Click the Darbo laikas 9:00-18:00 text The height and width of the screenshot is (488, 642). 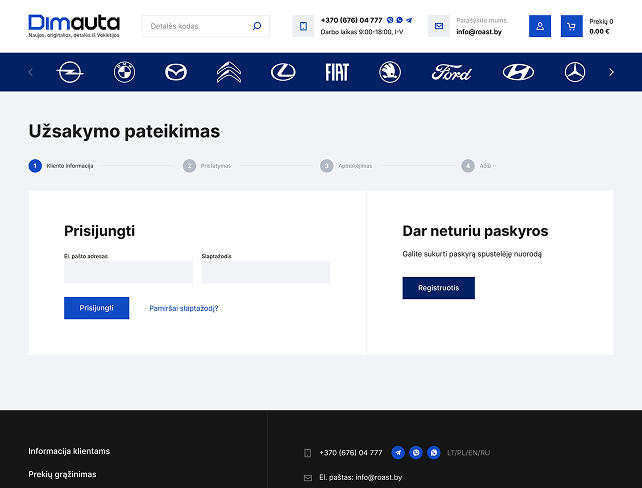coord(362,32)
